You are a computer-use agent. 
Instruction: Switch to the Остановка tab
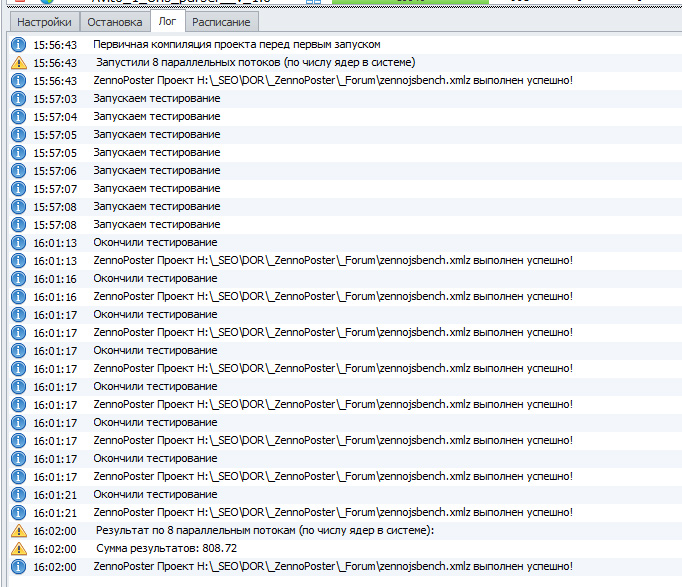pos(115,22)
